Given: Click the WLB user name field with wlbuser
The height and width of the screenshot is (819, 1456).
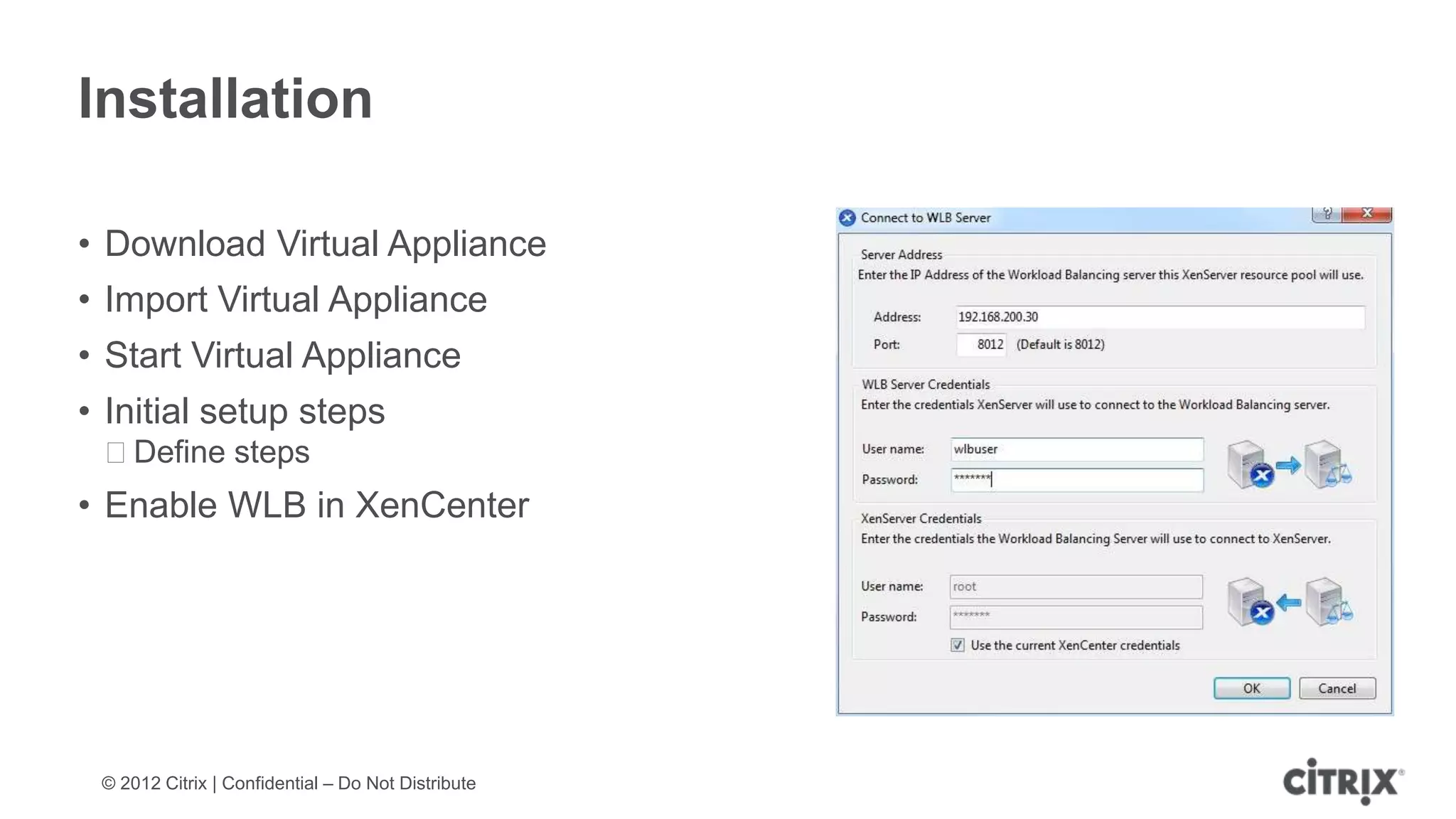Looking at the screenshot, I should click(1076, 449).
